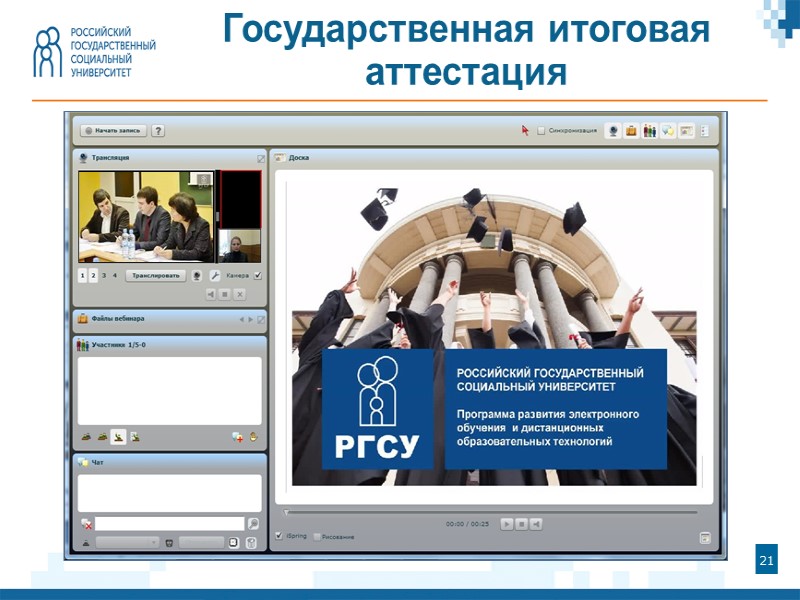Open the notes icon at board bottom right
This screenshot has height=600, width=800.
coord(705,538)
